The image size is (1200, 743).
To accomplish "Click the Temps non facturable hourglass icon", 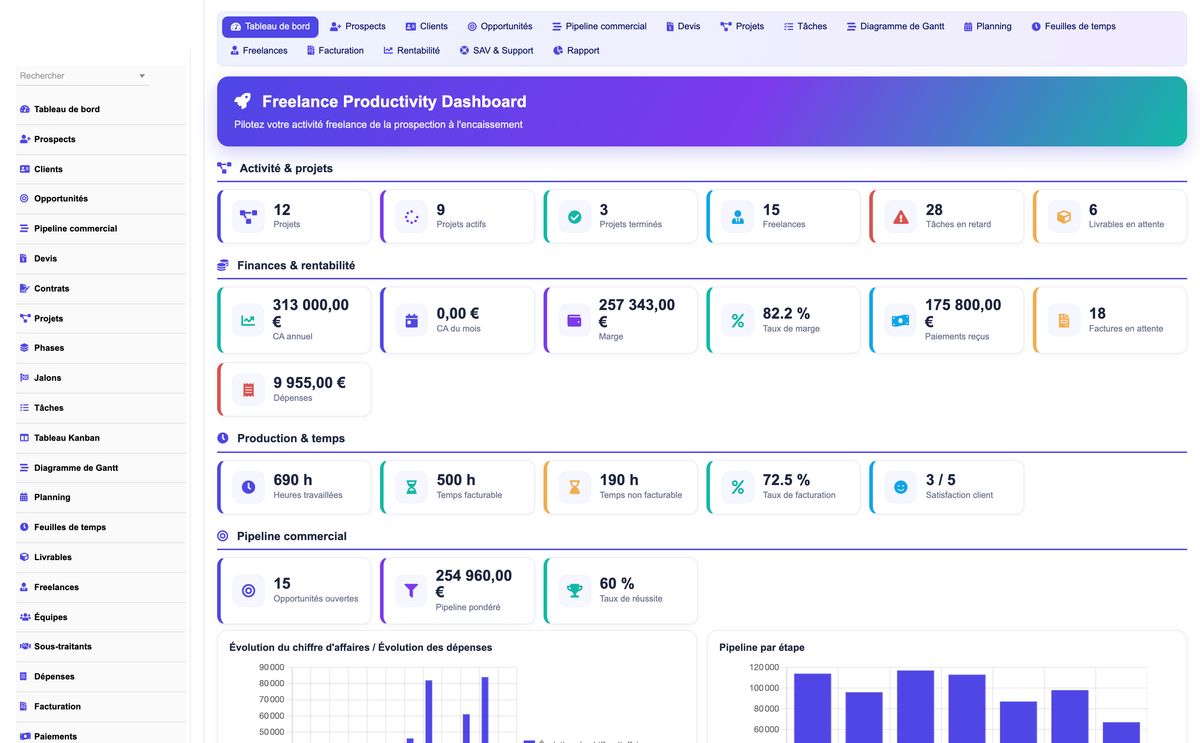I will point(575,487).
